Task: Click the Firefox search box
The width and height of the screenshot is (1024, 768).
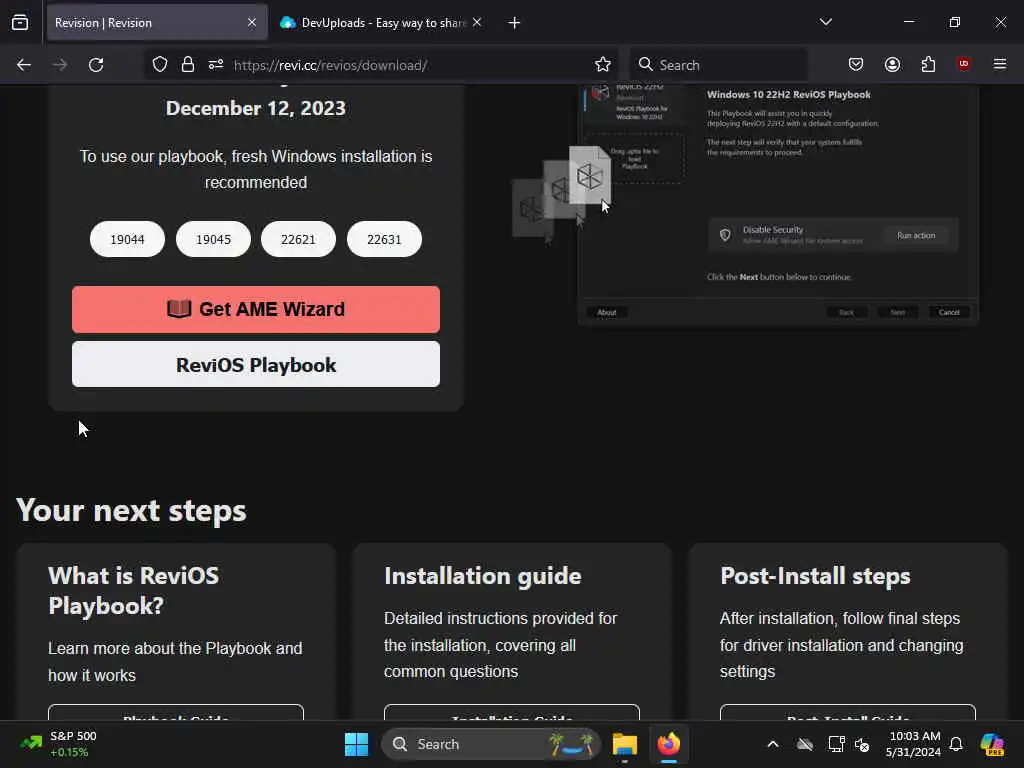Action: coord(718,65)
